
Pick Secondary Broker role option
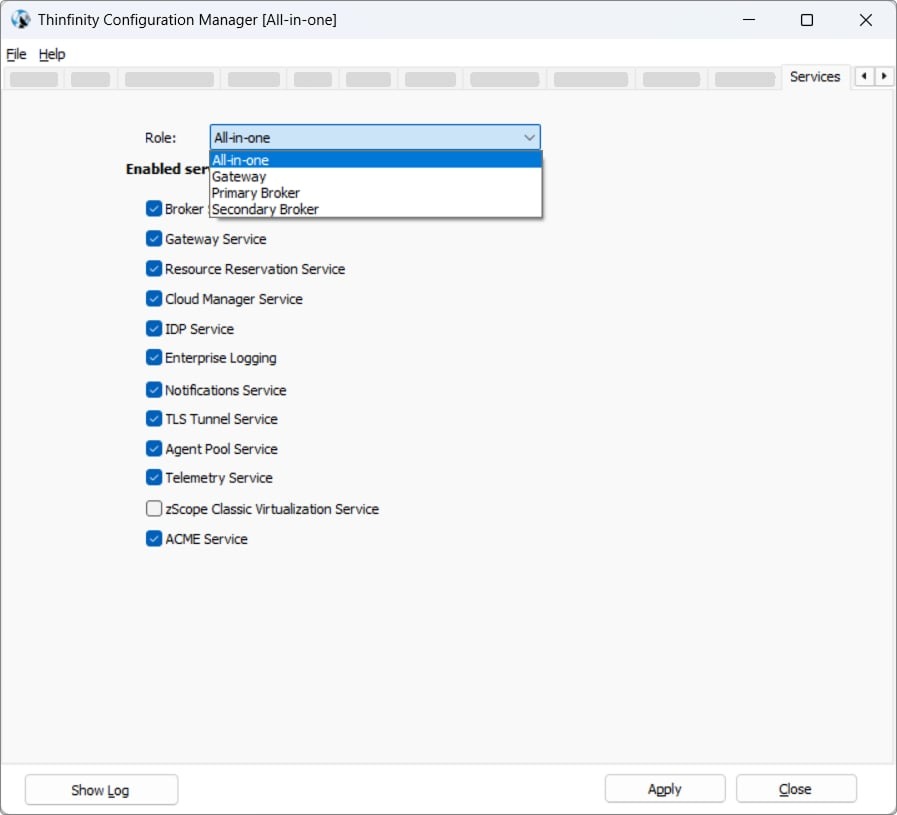click(x=376, y=209)
